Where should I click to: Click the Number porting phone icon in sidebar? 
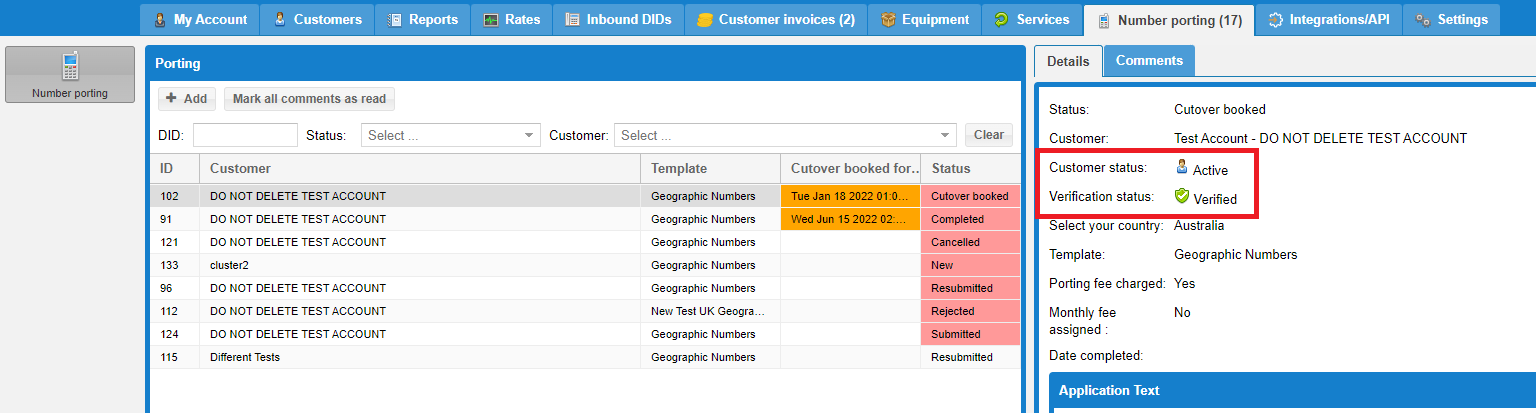(70, 67)
